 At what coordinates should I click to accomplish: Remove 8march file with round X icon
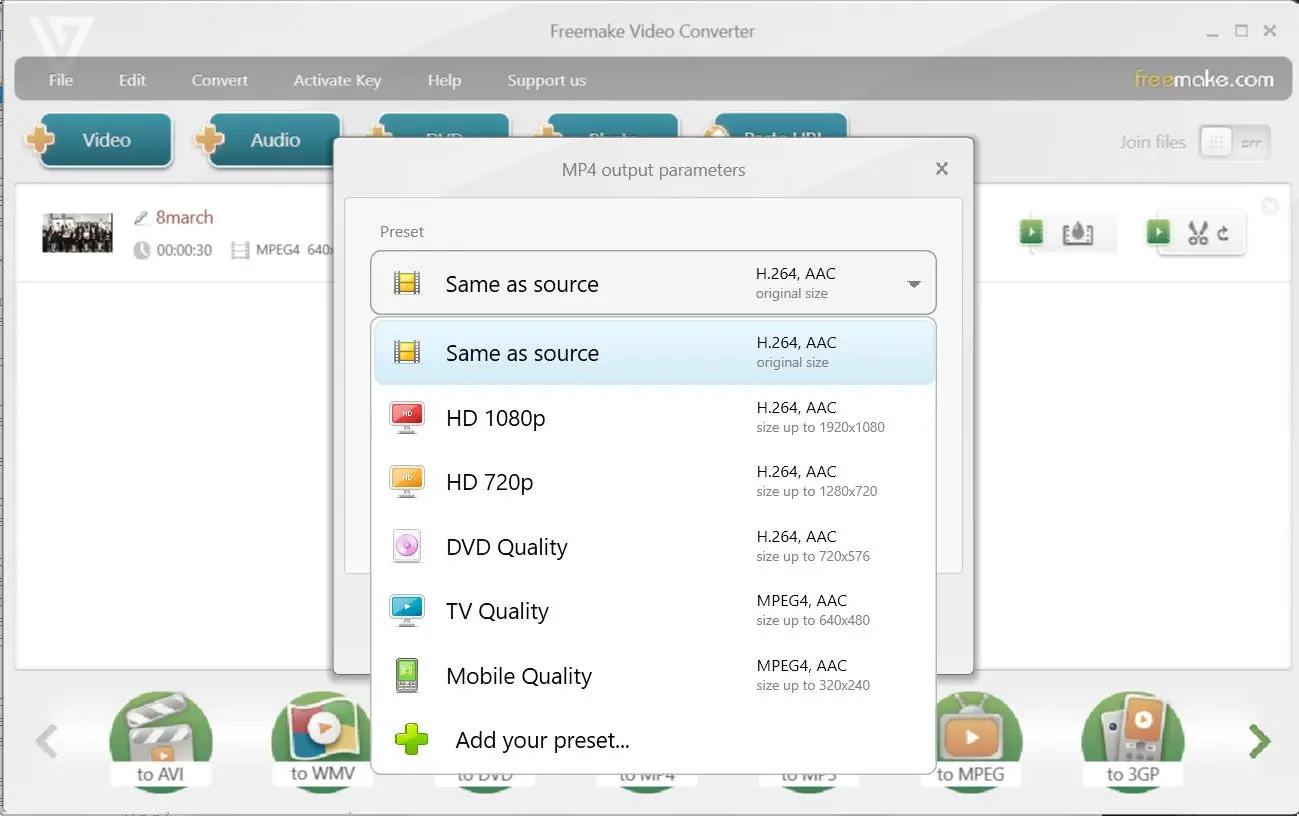point(1269,207)
